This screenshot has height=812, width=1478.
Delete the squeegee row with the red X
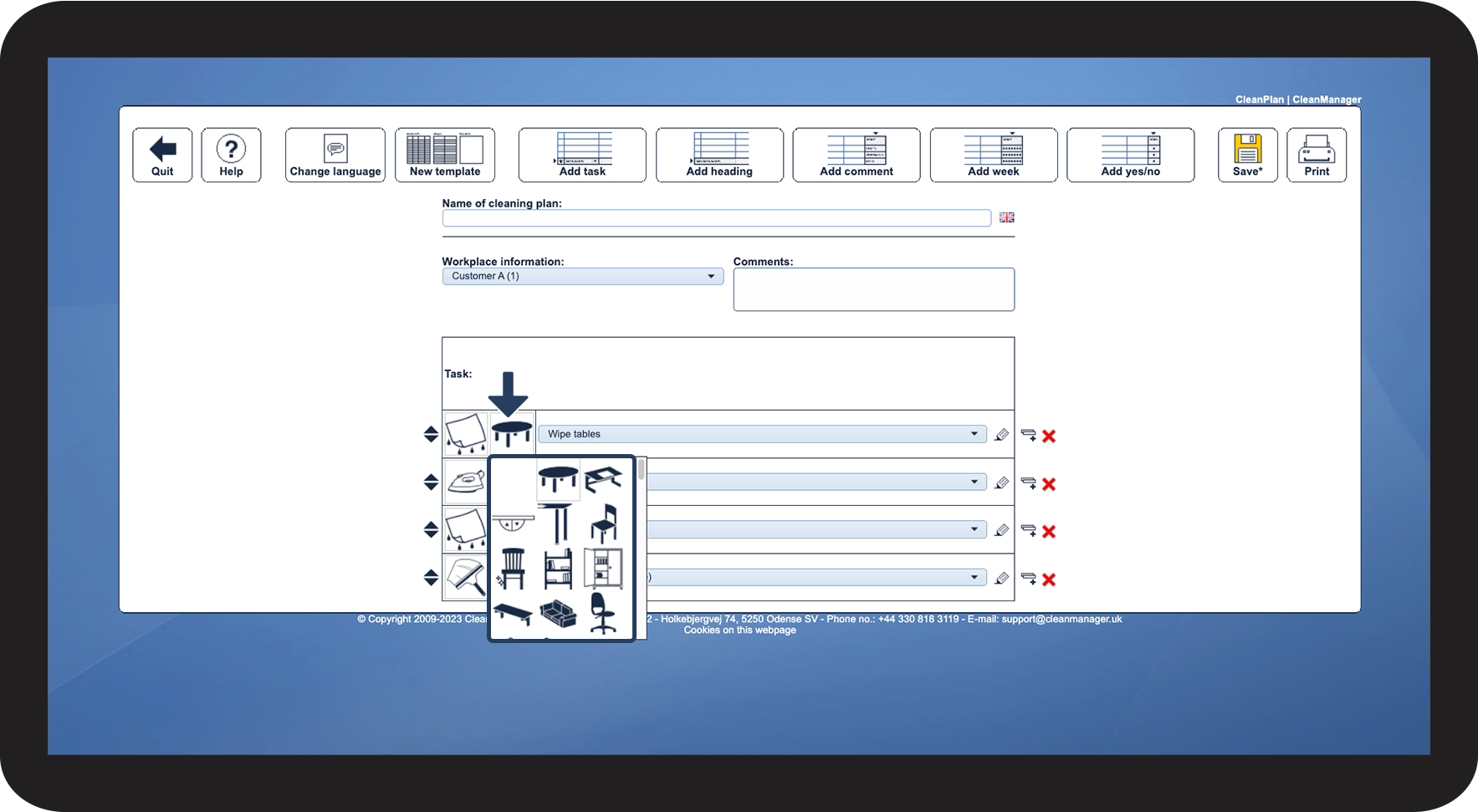click(x=1049, y=579)
